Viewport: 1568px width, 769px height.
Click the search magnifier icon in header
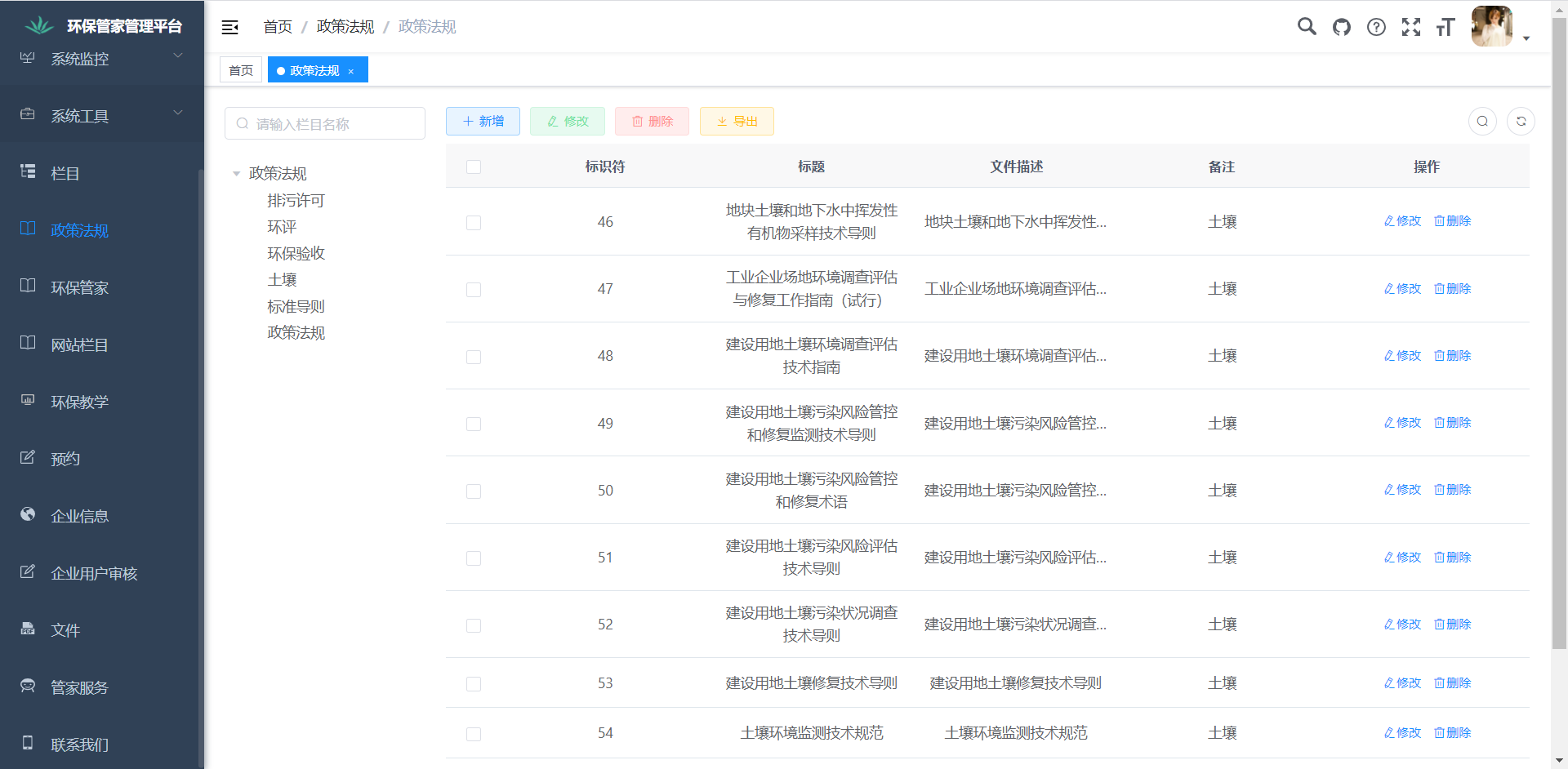(x=1307, y=27)
